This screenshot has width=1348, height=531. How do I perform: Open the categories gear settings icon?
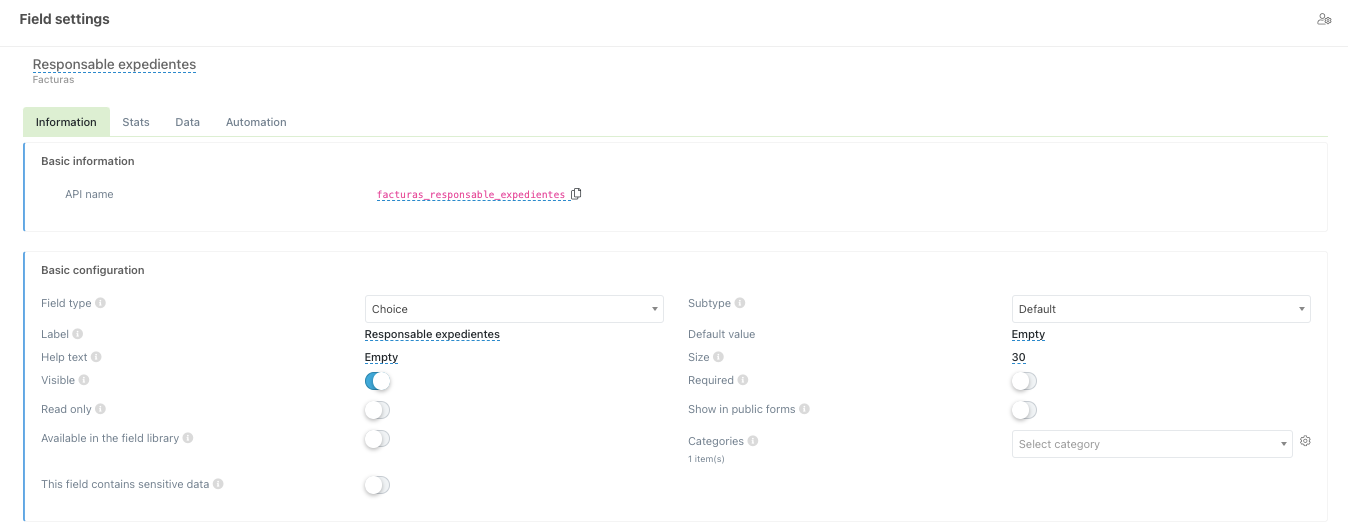[x=1305, y=441]
